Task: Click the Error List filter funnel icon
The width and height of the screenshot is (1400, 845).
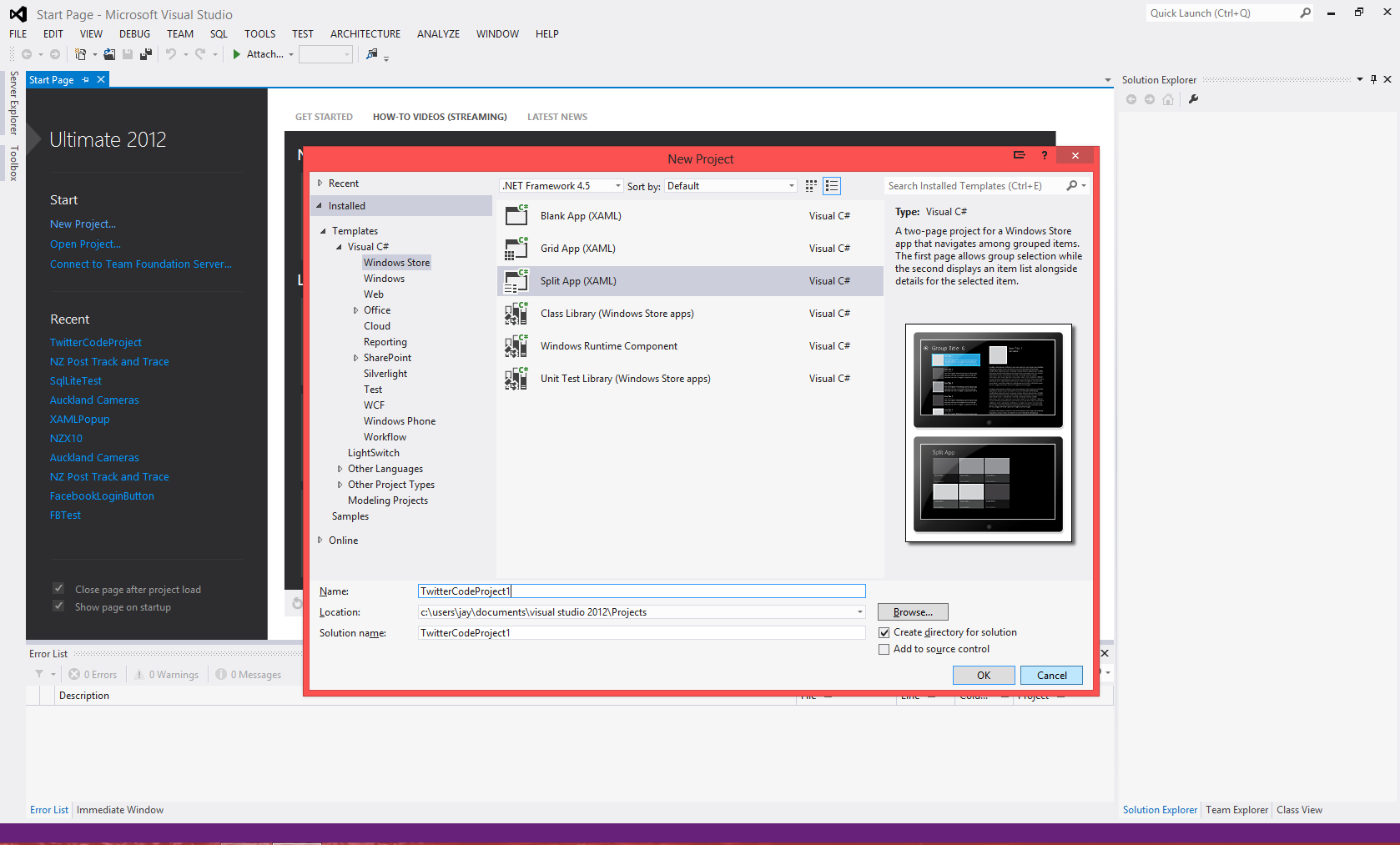Action: 39,674
